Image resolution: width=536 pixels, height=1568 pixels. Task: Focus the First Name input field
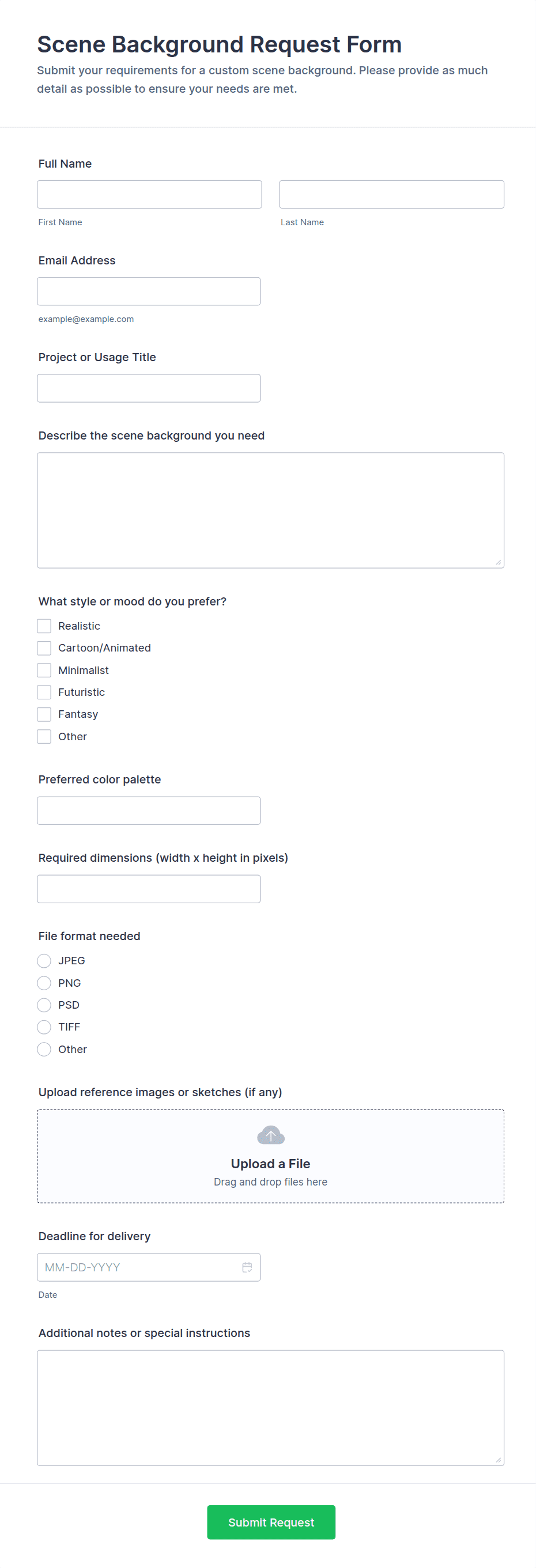(149, 194)
